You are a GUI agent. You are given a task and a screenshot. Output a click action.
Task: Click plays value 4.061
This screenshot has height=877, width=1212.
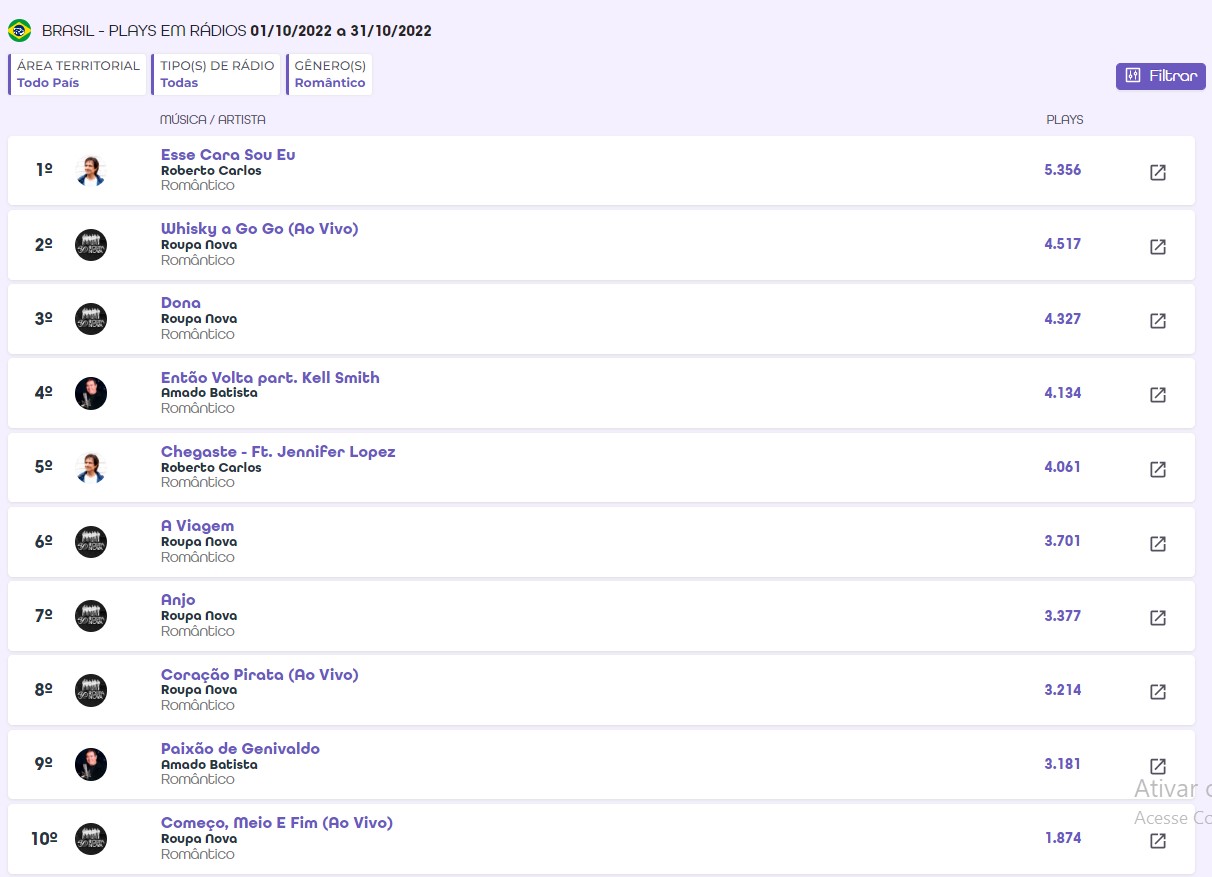click(1063, 467)
